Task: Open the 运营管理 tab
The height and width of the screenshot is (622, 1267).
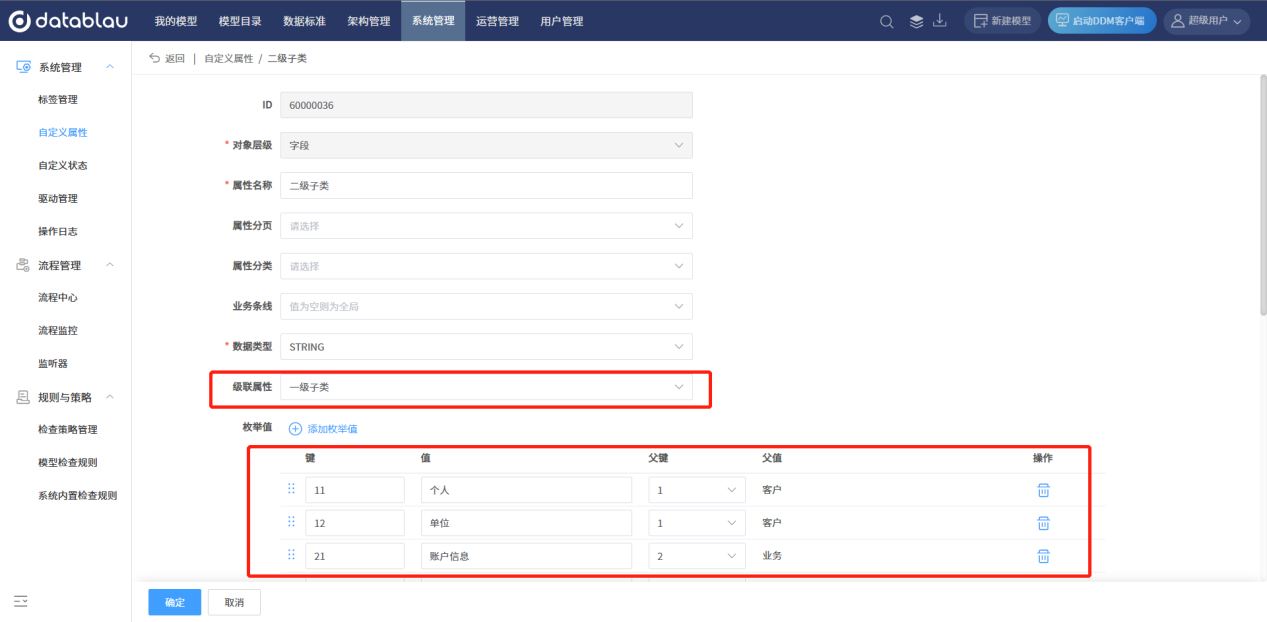Action: click(497, 21)
